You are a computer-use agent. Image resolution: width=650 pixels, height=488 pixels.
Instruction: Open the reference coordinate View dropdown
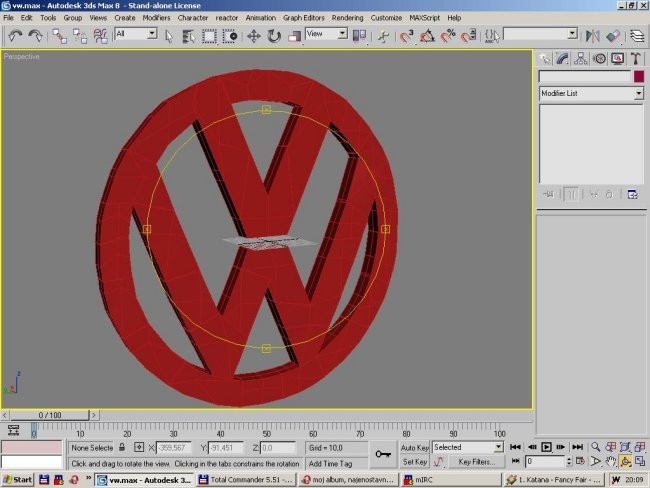[342, 34]
